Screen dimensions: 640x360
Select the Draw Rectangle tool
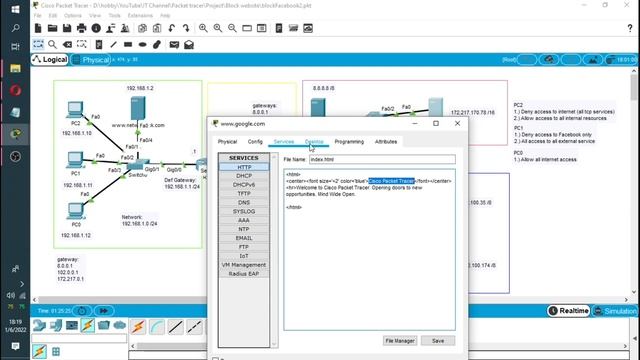tap(128, 44)
